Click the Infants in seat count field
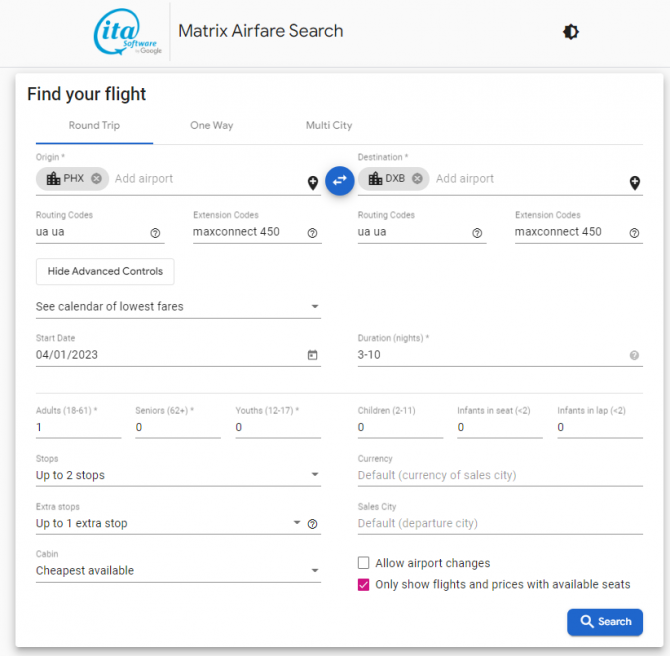670x656 pixels. 500,427
